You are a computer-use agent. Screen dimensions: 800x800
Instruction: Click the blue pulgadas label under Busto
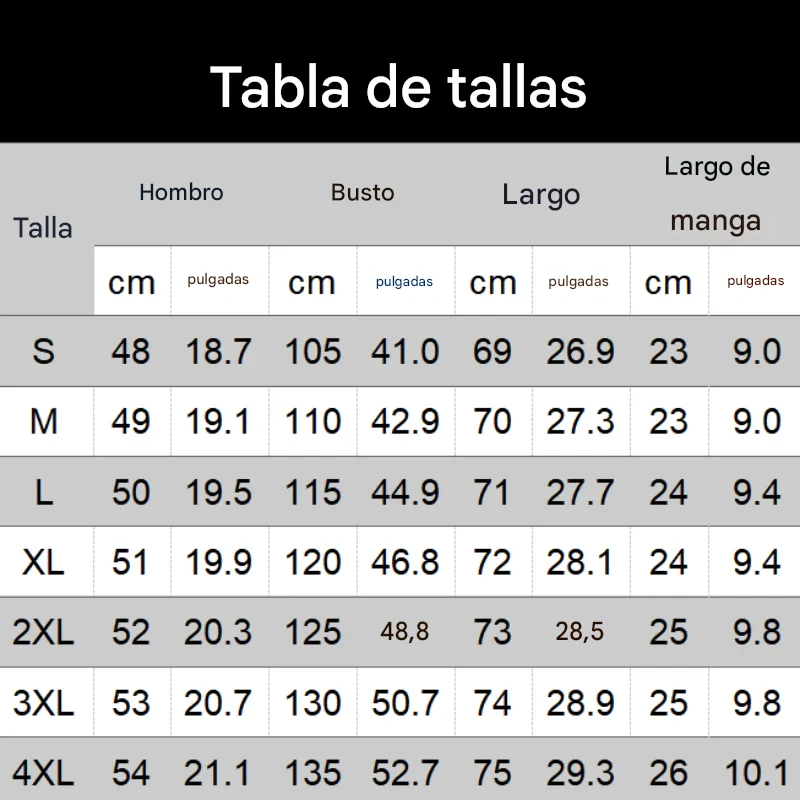(x=404, y=282)
